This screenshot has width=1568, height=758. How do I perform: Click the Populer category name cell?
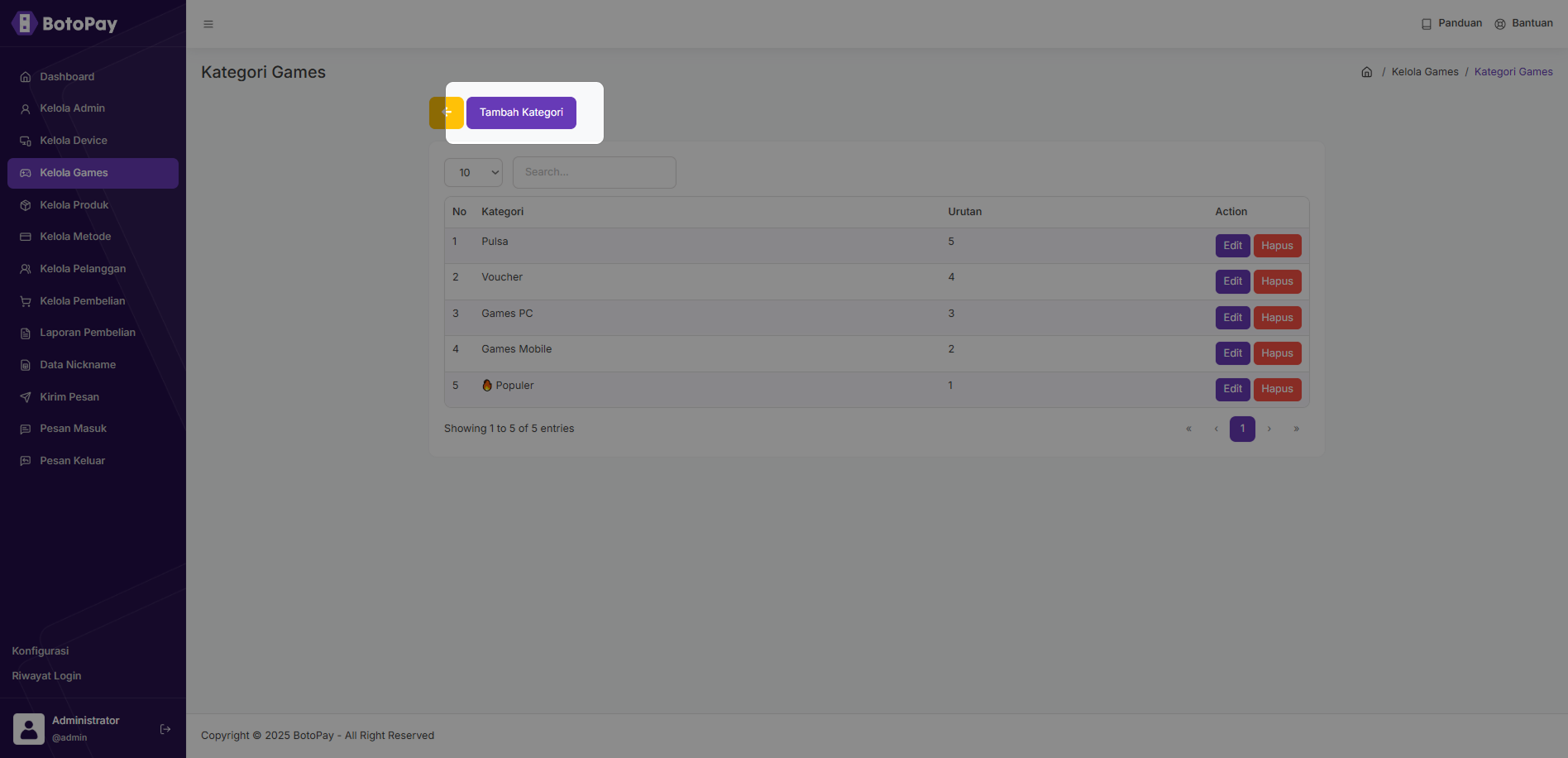508,386
